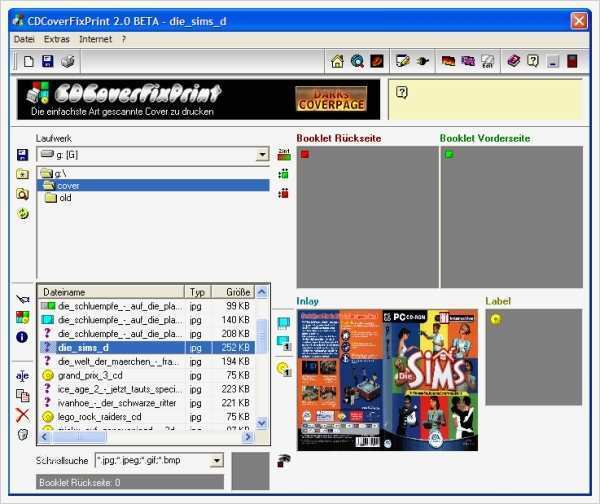This screenshot has width=600, height=504.
Task: Click the cyan inlay icon marked 1
Action: (x=284, y=343)
